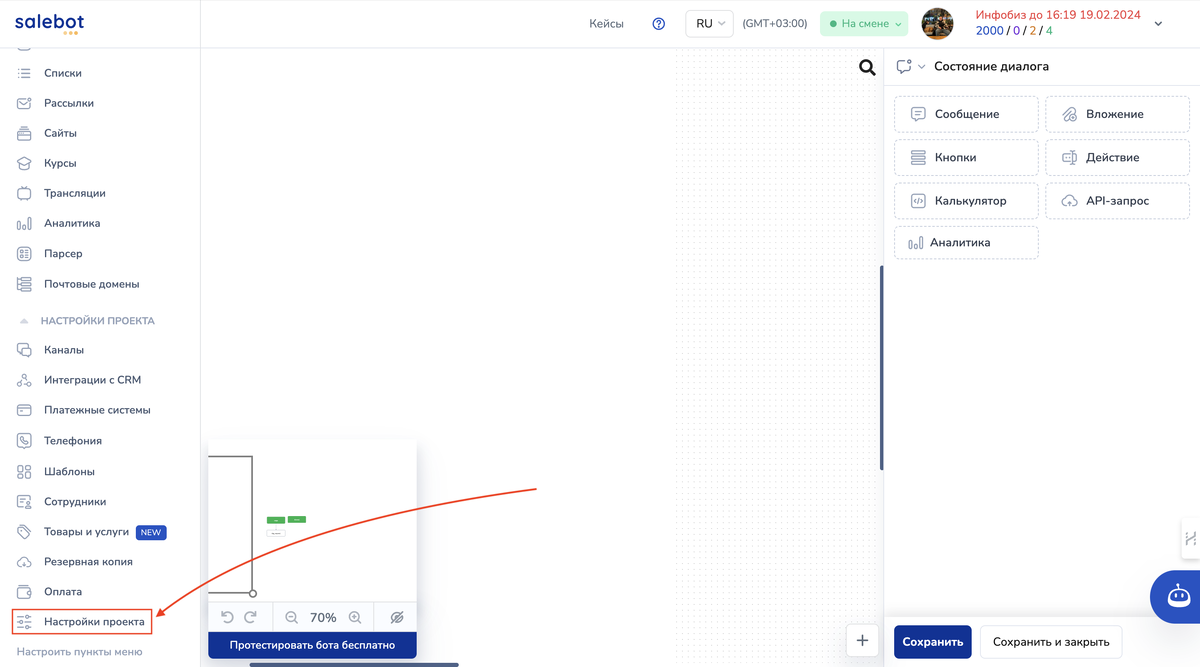The height and width of the screenshot is (667, 1200).
Task: Click the Трансляции icon in sidebar
Action: click(x=24, y=193)
